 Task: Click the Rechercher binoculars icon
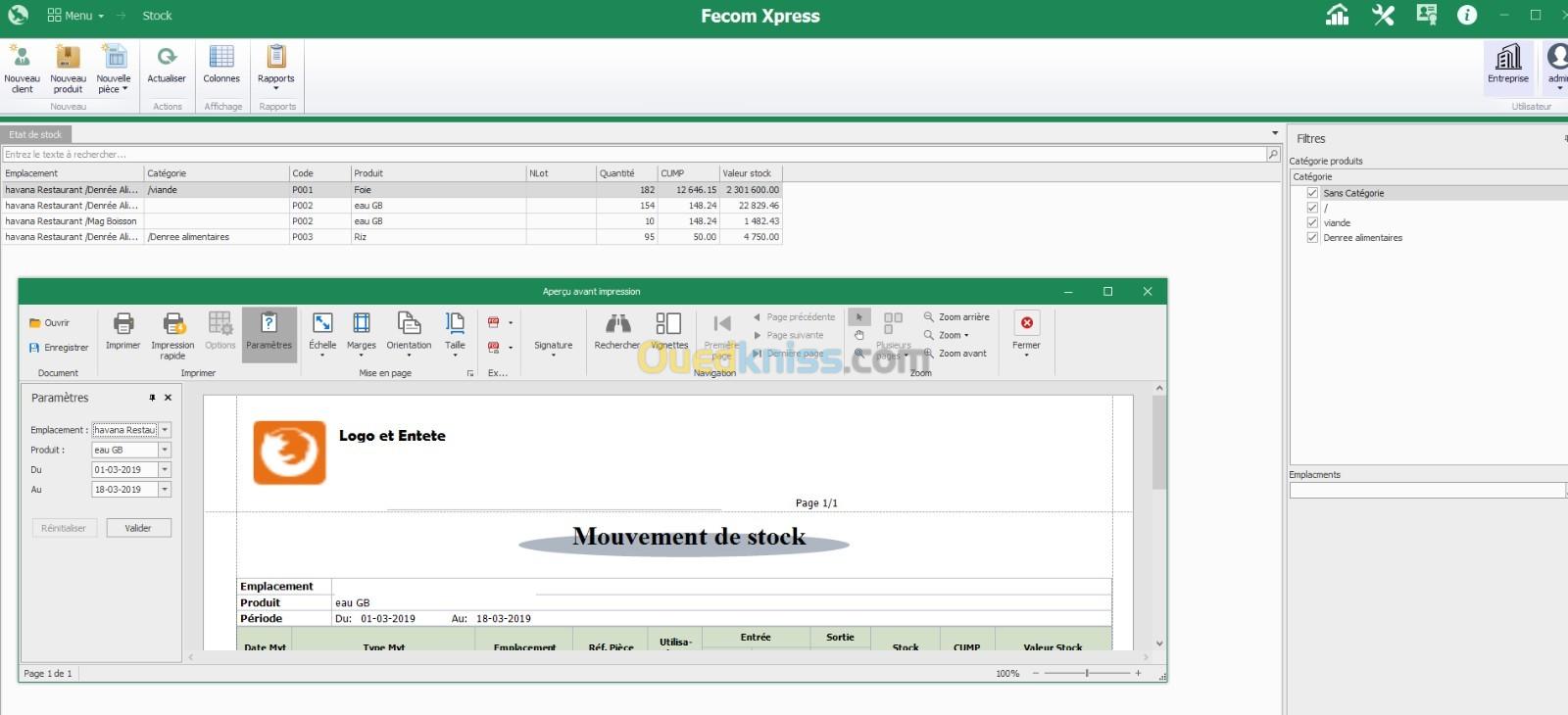point(617,323)
